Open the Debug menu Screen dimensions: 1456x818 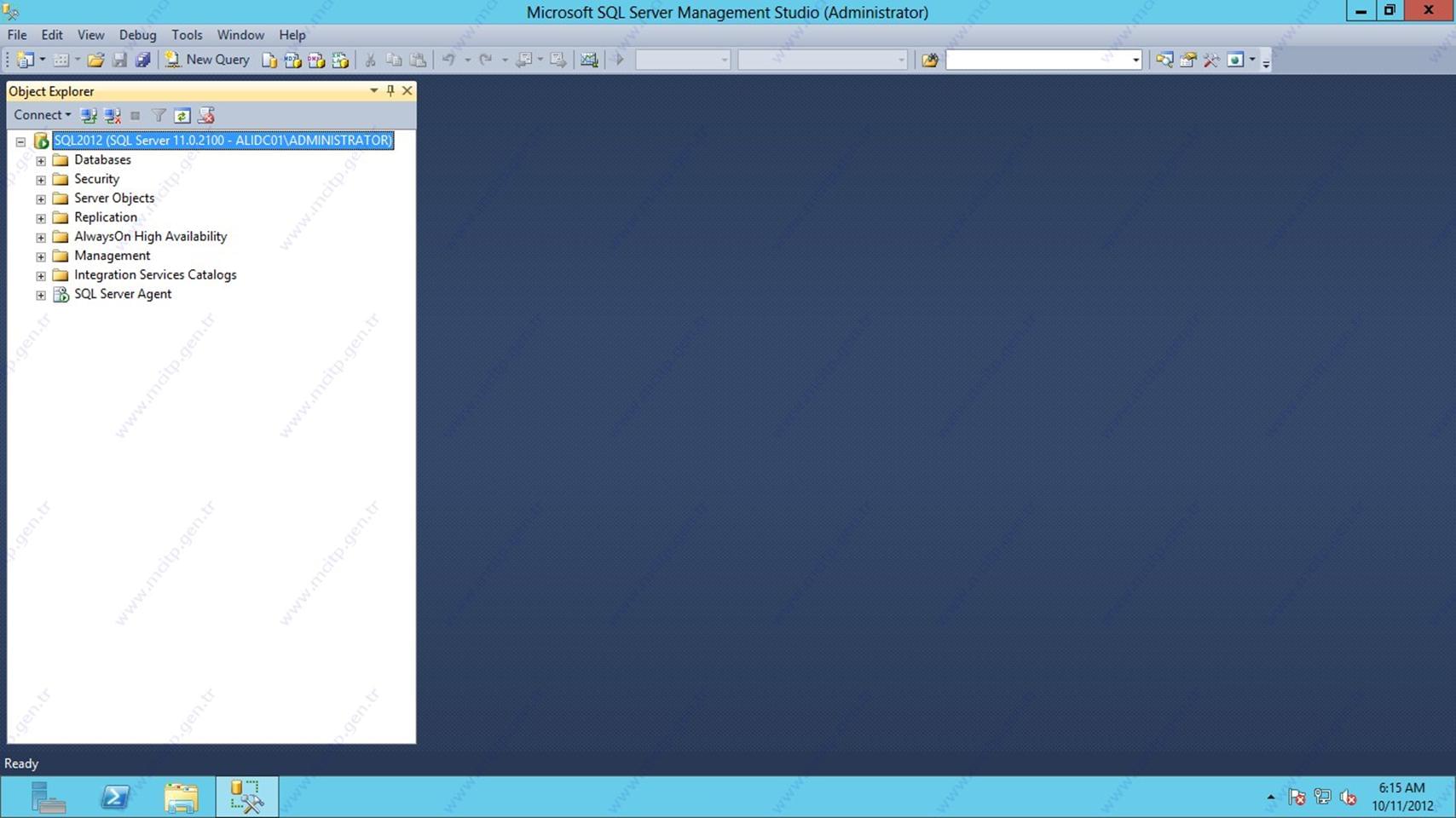[x=137, y=35]
